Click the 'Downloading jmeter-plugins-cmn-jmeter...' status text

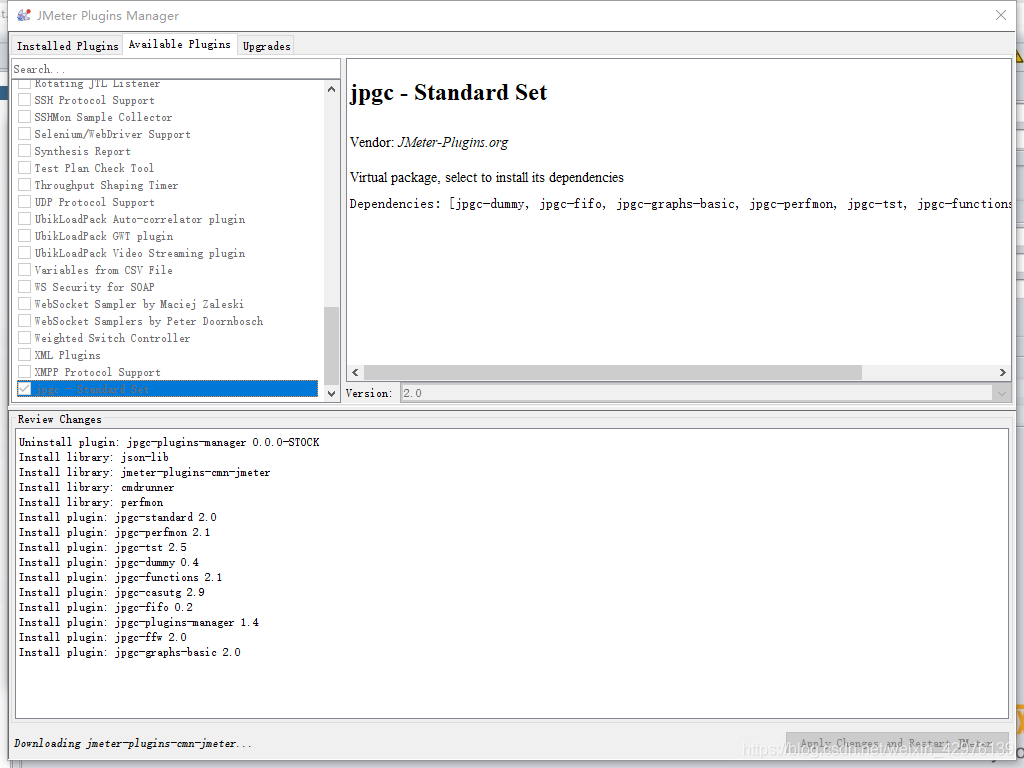(x=133, y=743)
